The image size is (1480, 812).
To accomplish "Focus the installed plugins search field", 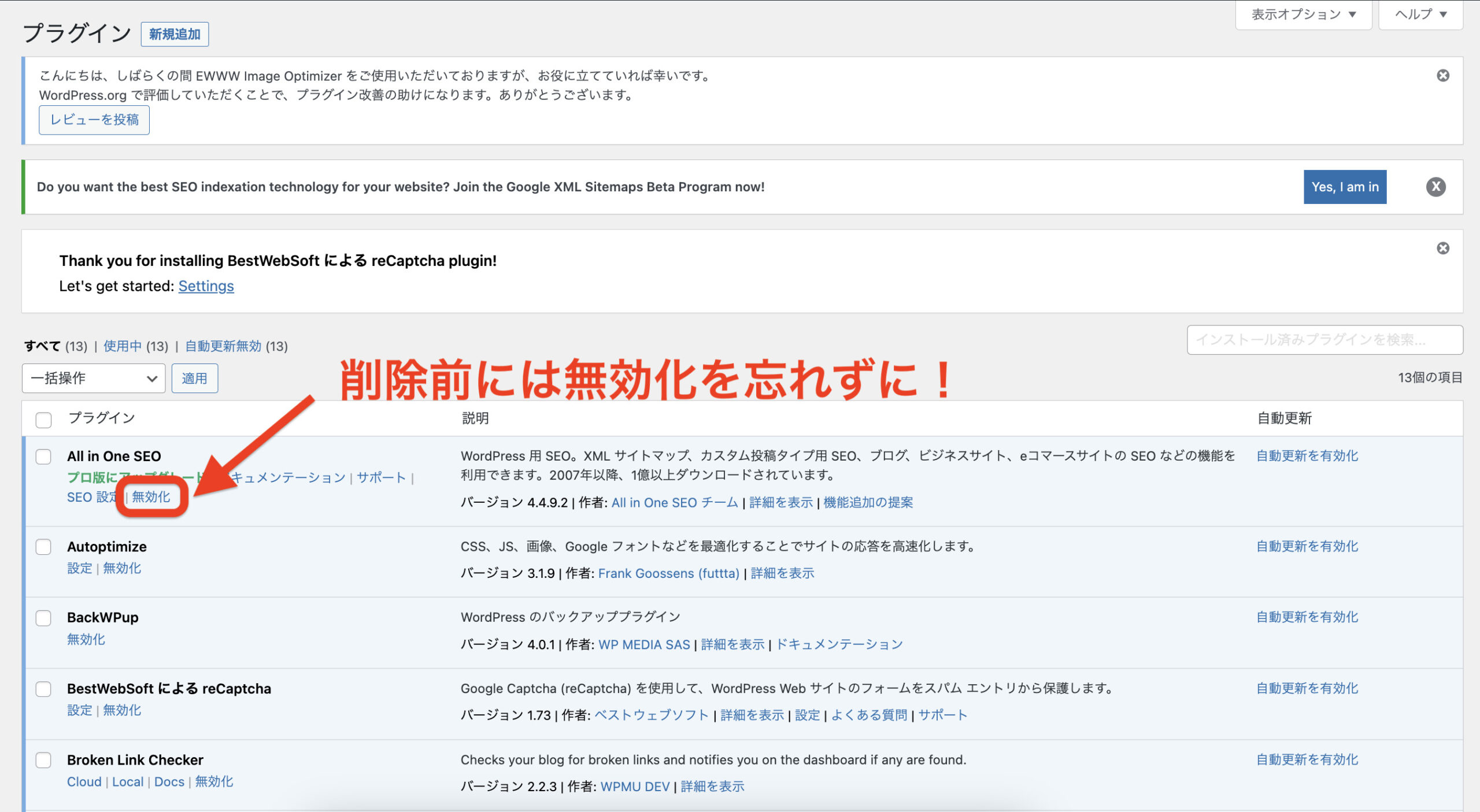I will [x=1325, y=340].
